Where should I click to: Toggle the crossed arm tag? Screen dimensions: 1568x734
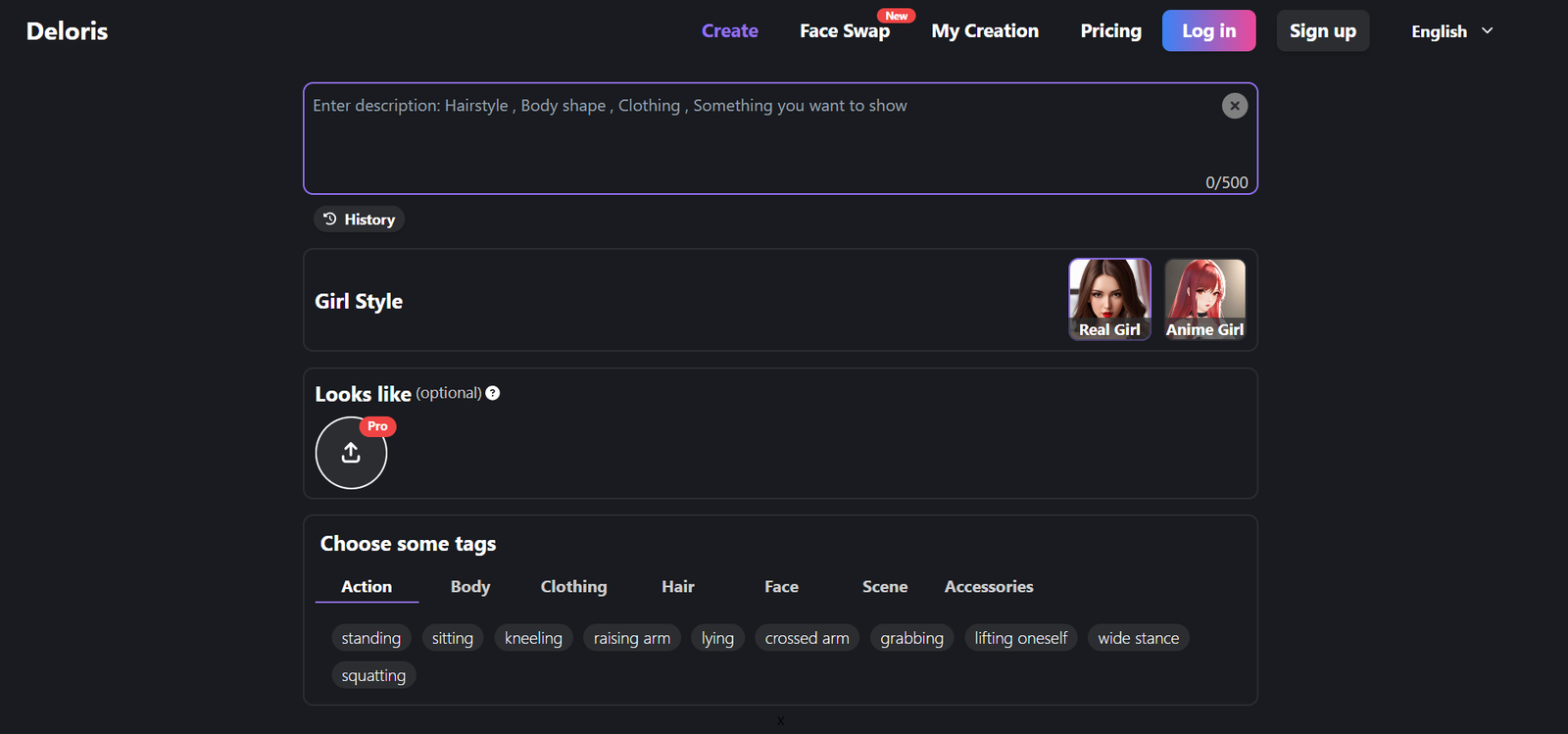(807, 638)
